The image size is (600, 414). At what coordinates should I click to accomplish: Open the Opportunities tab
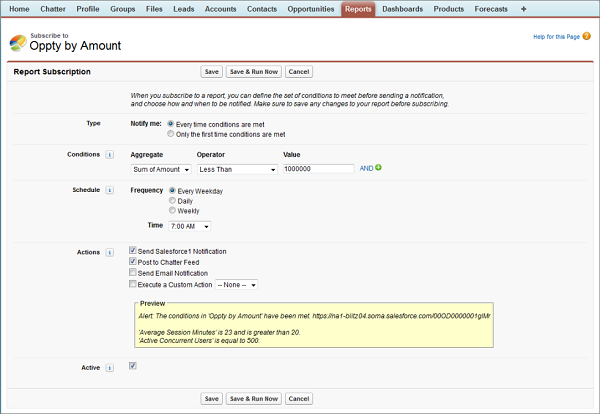[x=310, y=9]
